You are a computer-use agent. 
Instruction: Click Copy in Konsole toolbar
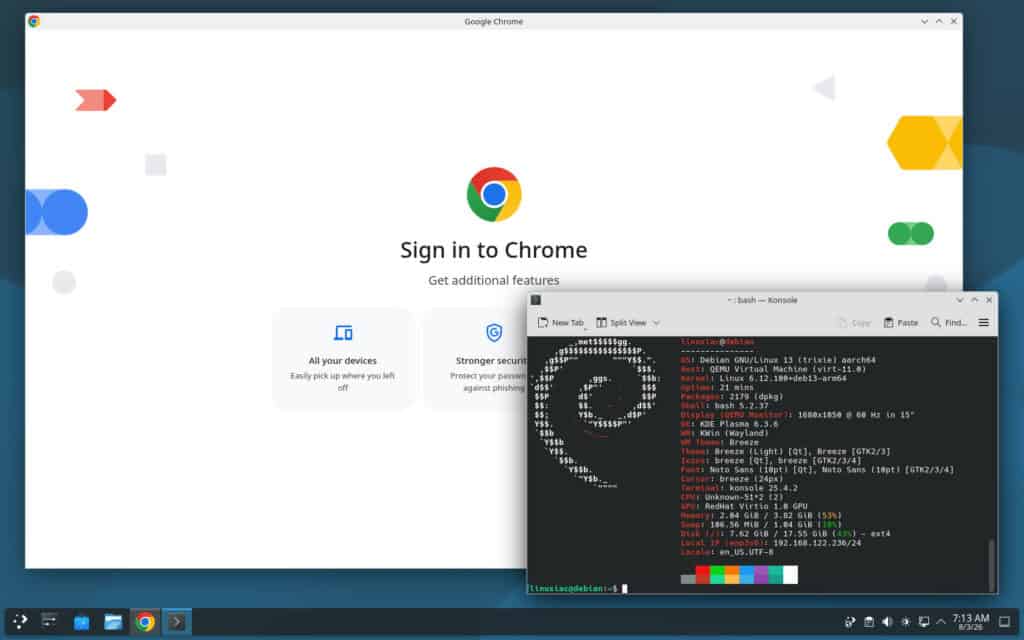click(x=854, y=323)
